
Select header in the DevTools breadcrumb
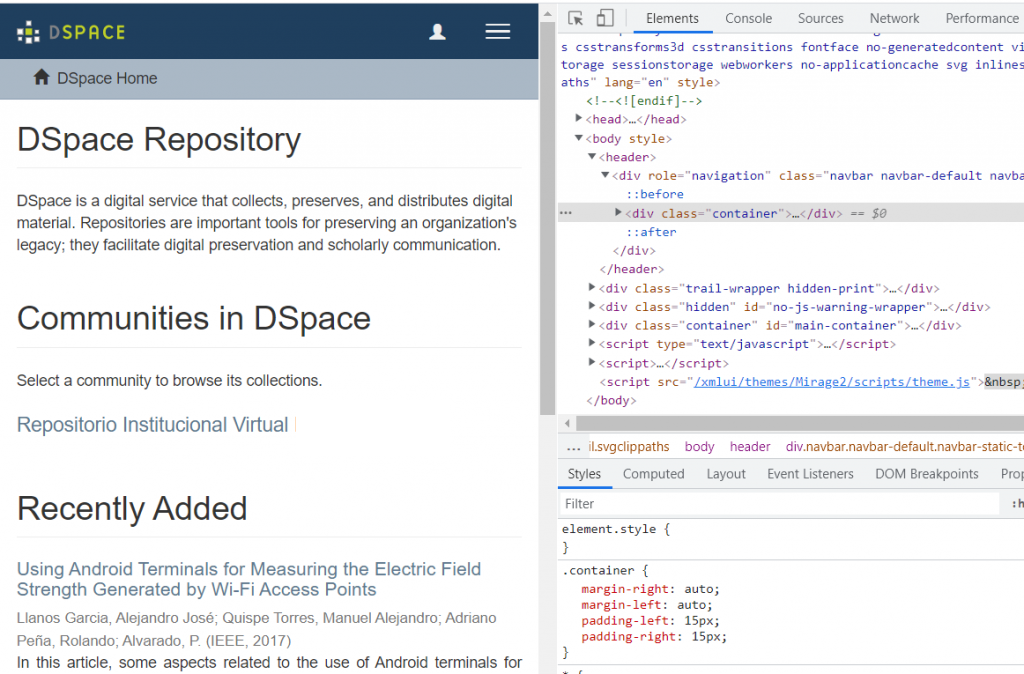click(750, 447)
